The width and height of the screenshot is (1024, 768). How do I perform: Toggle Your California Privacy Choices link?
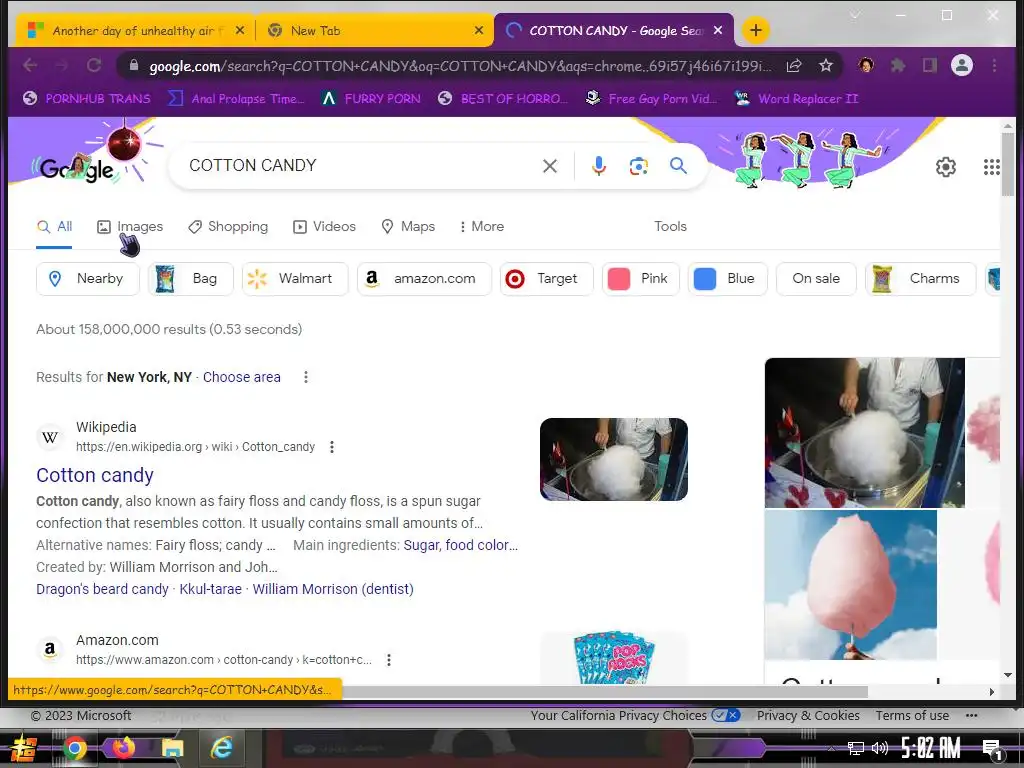(634, 716)
